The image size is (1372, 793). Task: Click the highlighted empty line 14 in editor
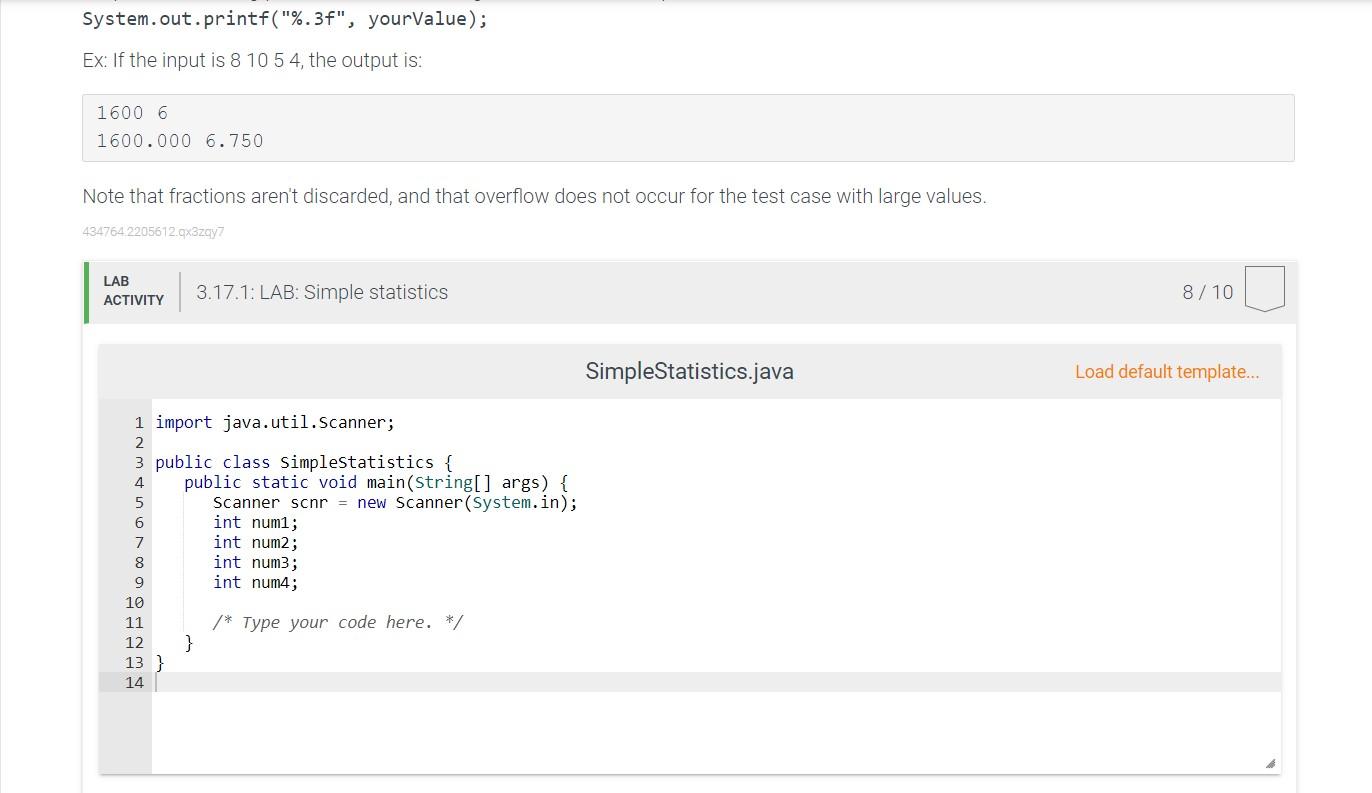(400, 682)
